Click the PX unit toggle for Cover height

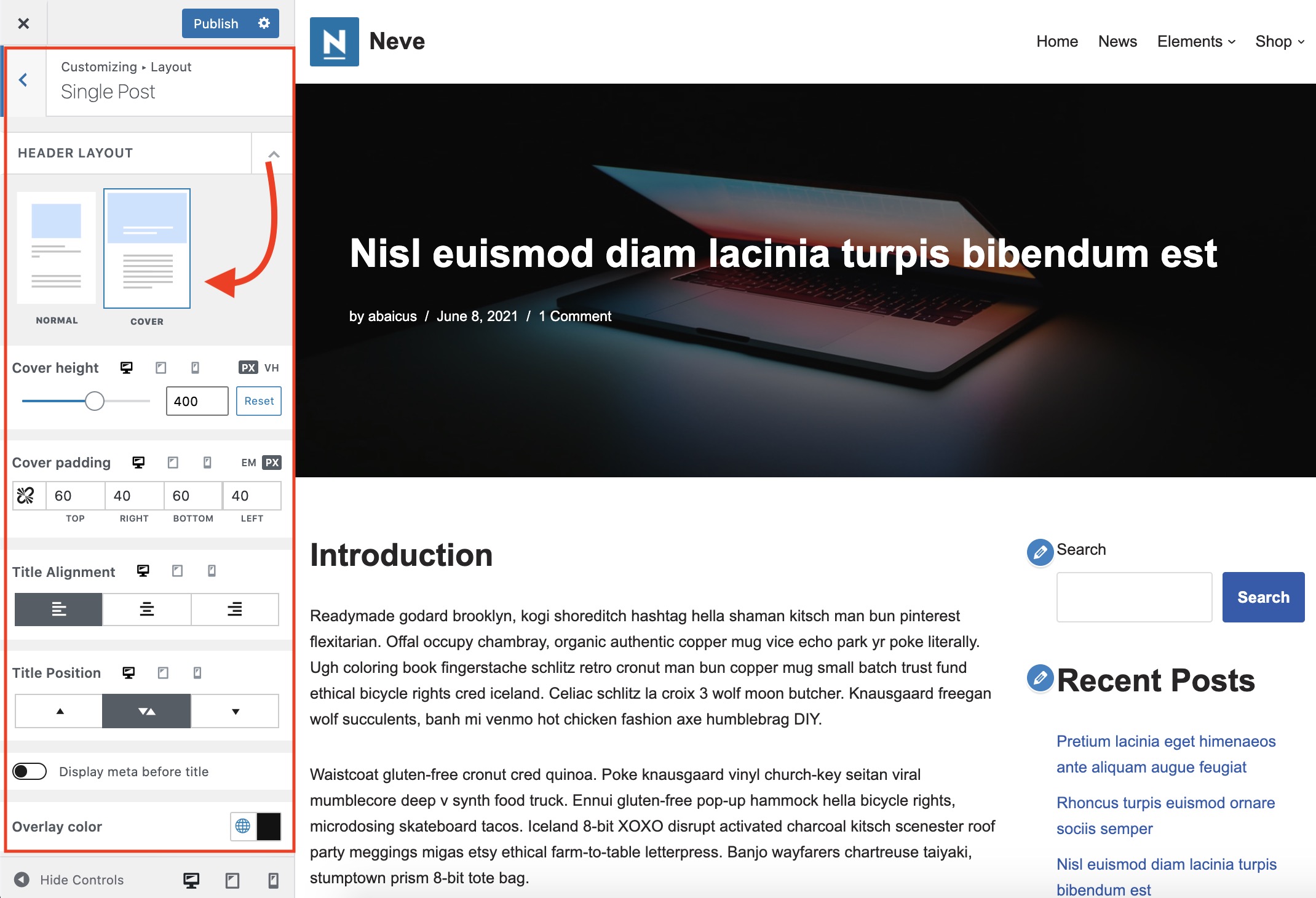coord(247,368)
